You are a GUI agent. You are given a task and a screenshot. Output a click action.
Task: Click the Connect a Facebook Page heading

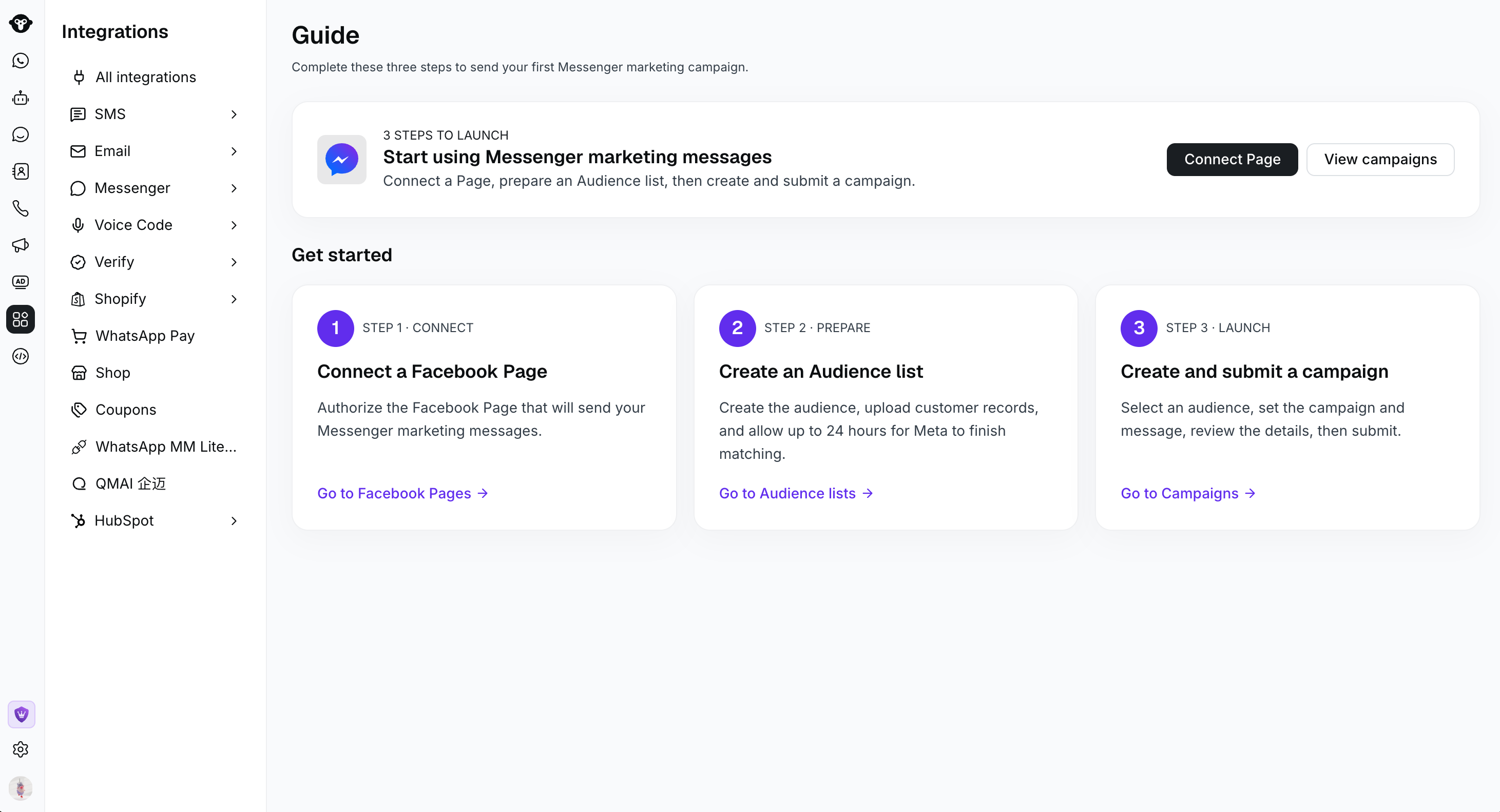(x=432, y=372)
